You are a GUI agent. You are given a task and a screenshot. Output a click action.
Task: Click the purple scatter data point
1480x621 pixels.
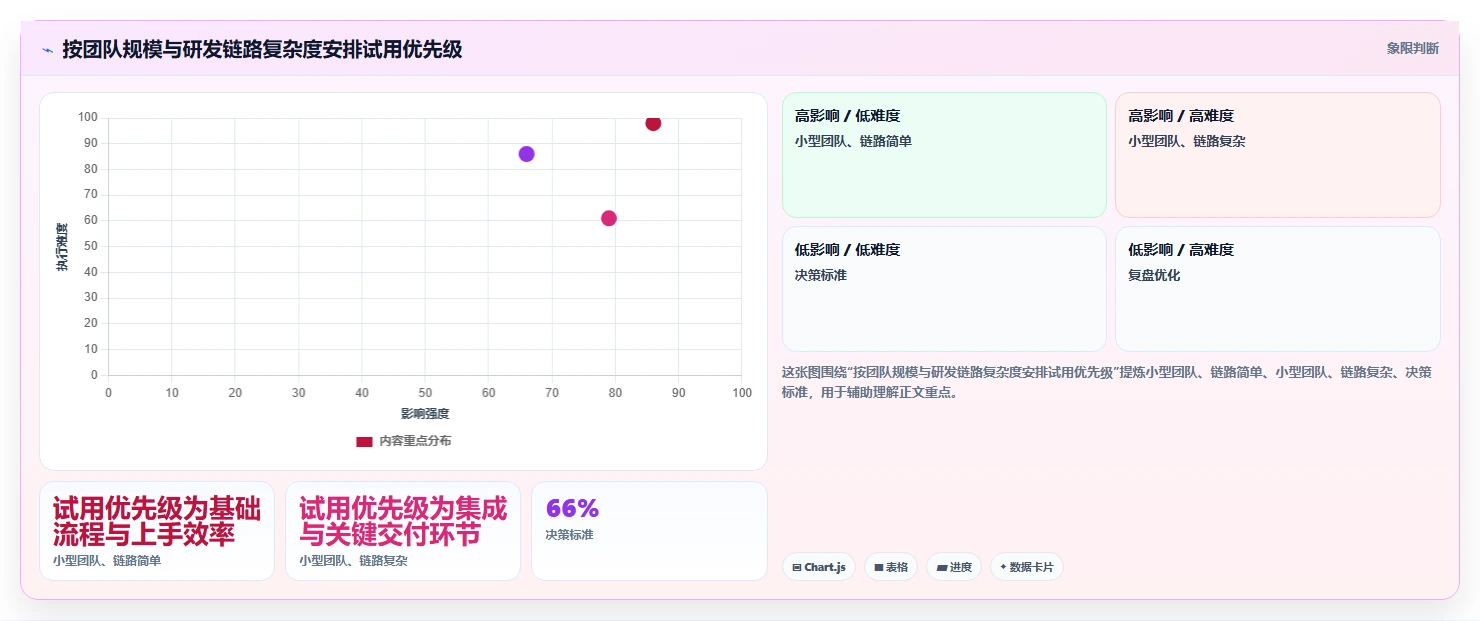pos(526,154)
